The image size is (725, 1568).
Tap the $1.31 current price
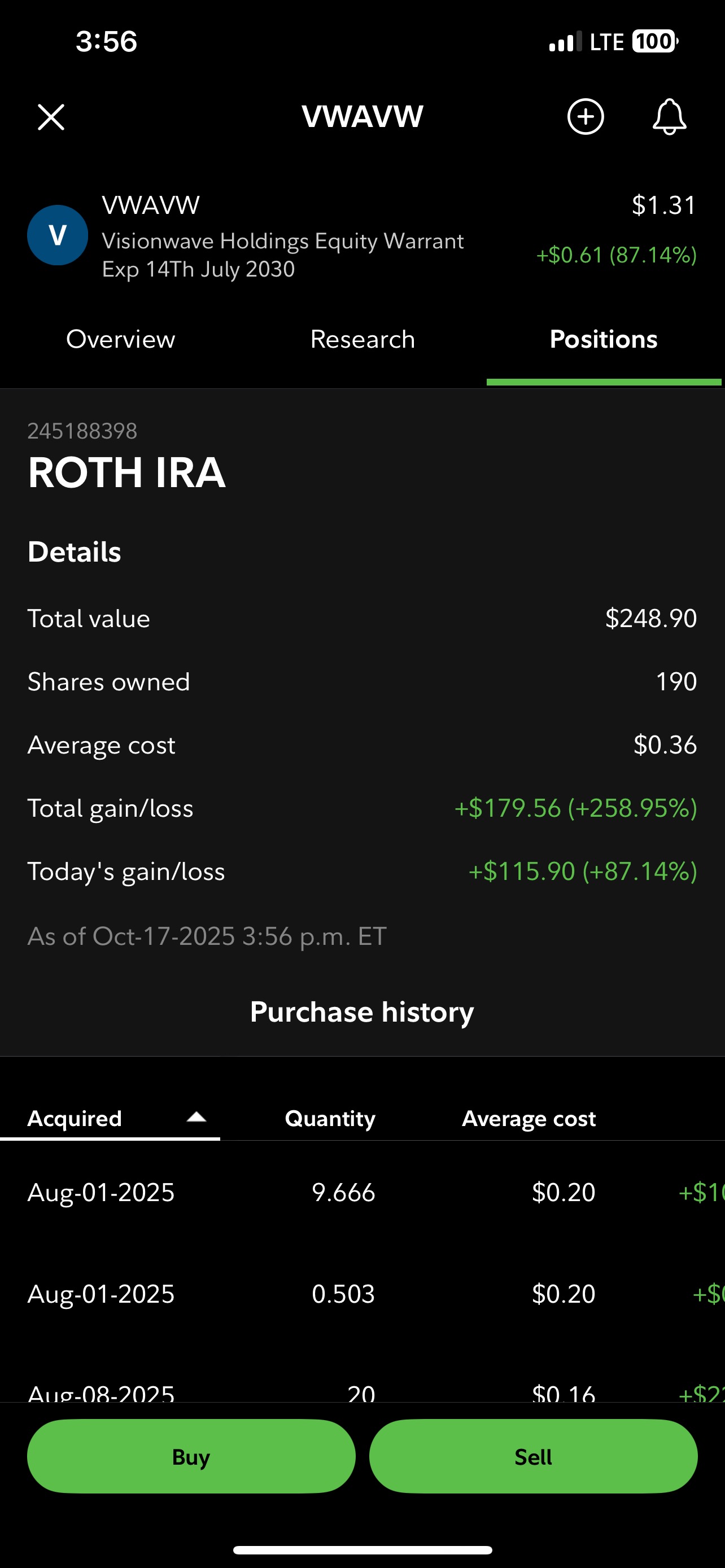pyautogui.click(x=663, y=205)
